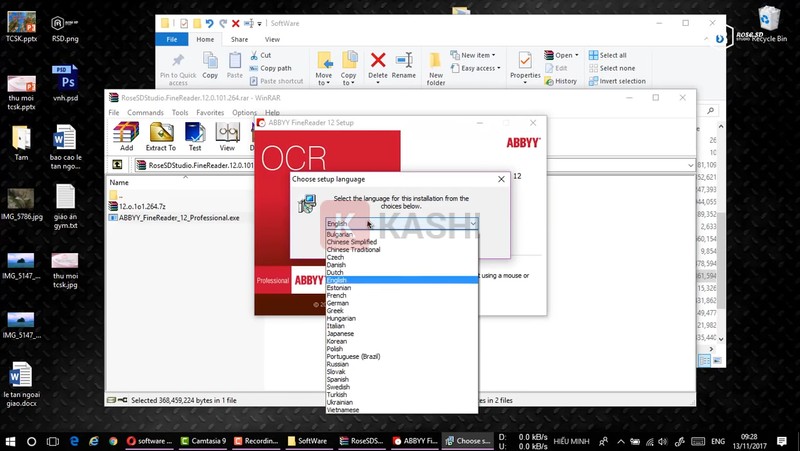Collapse the setup language dropdown arrow
This screenshot has width=800, height=451.
click(x=472, y=224)
